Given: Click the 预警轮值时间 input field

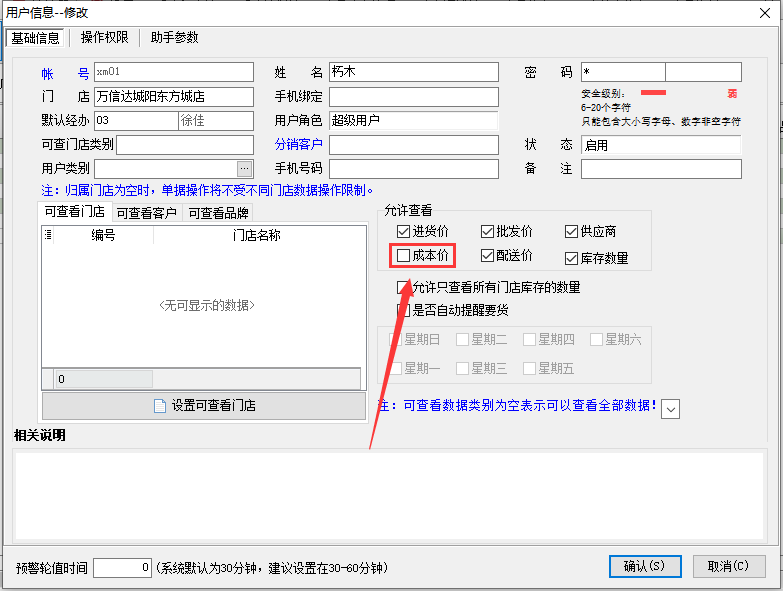Looking at the screenshot, I should tap(122, 568).
